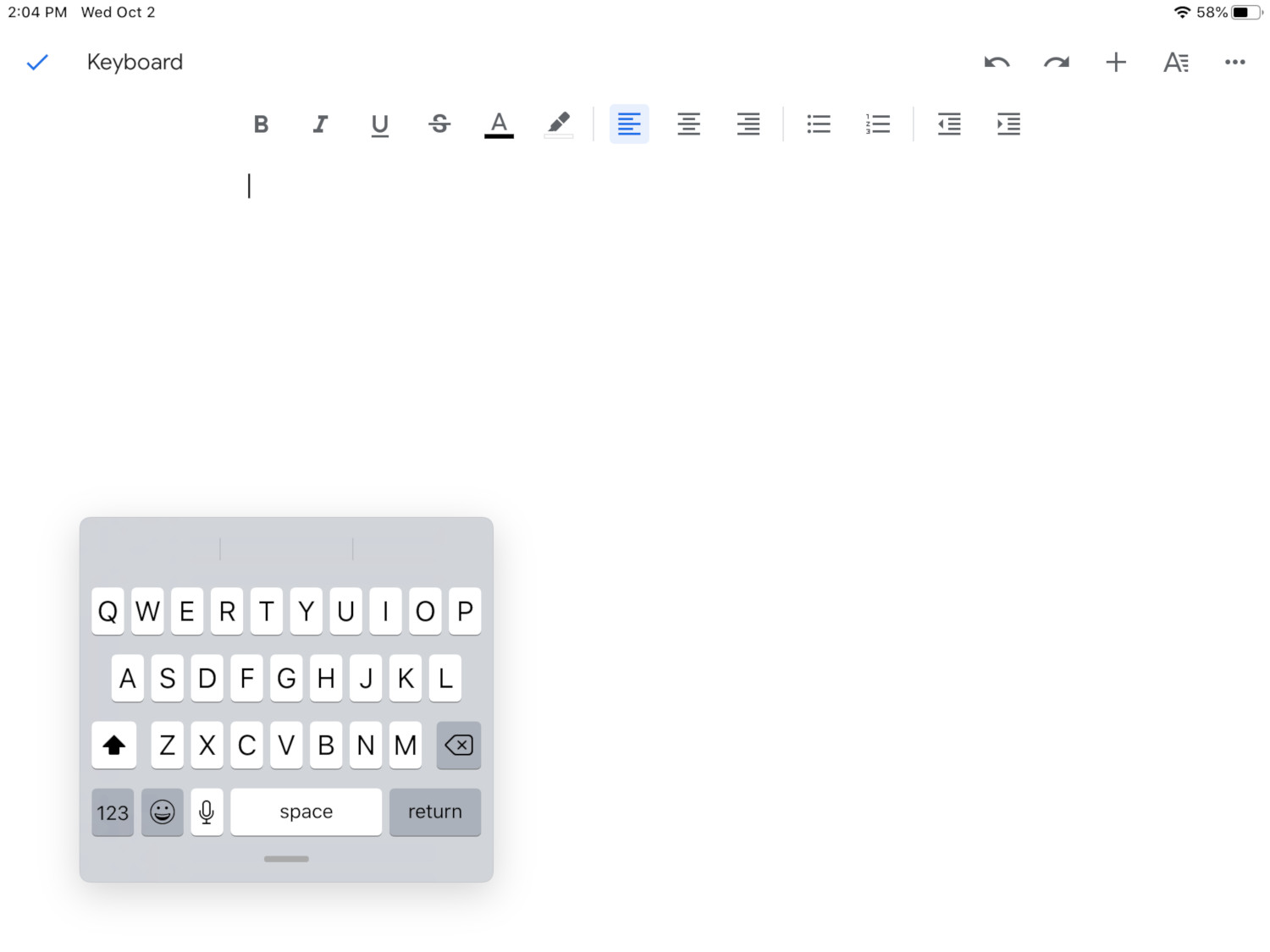Redo the last action
This screenshot has height=952, width=1270.
tap(1056, 62)
